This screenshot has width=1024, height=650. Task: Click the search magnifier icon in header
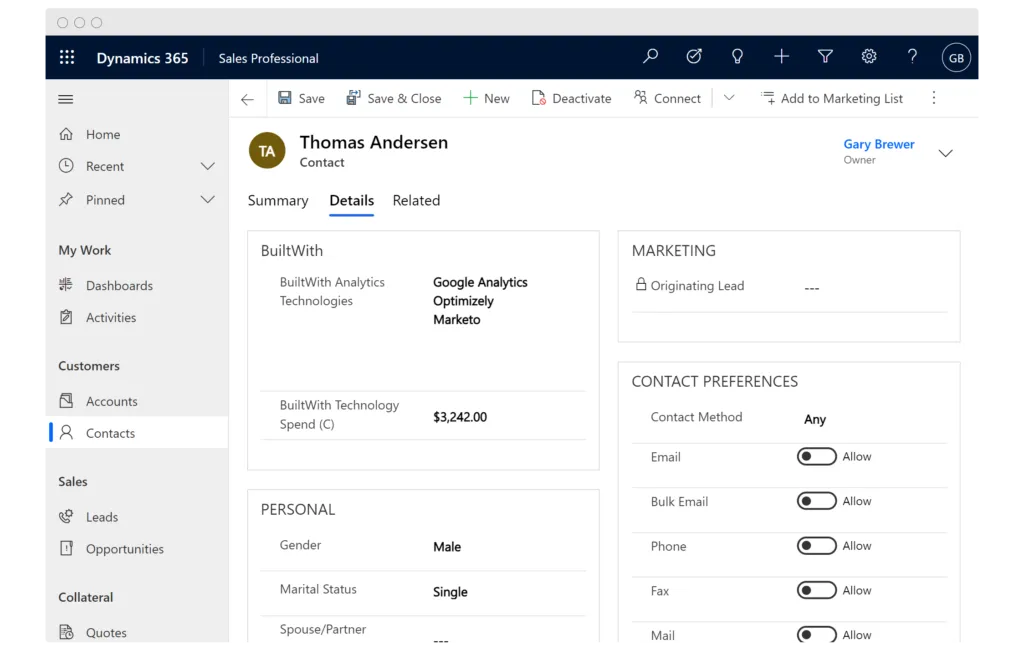tap(650, 57)
